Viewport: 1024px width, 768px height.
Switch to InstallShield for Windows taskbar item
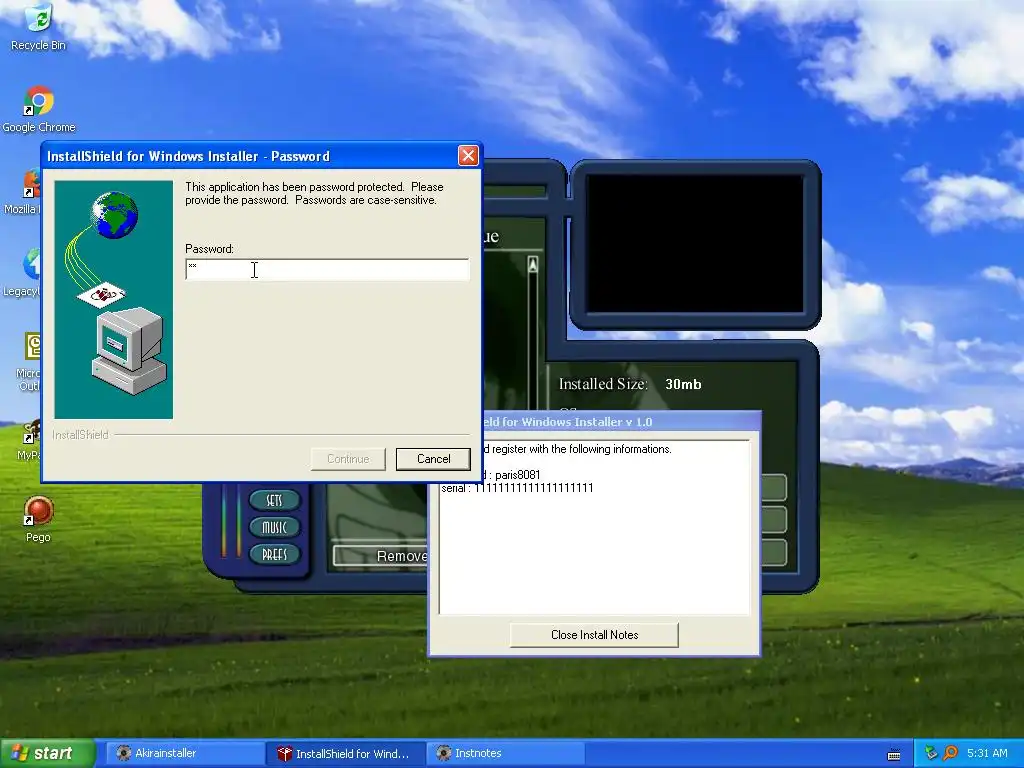[347, 754]
